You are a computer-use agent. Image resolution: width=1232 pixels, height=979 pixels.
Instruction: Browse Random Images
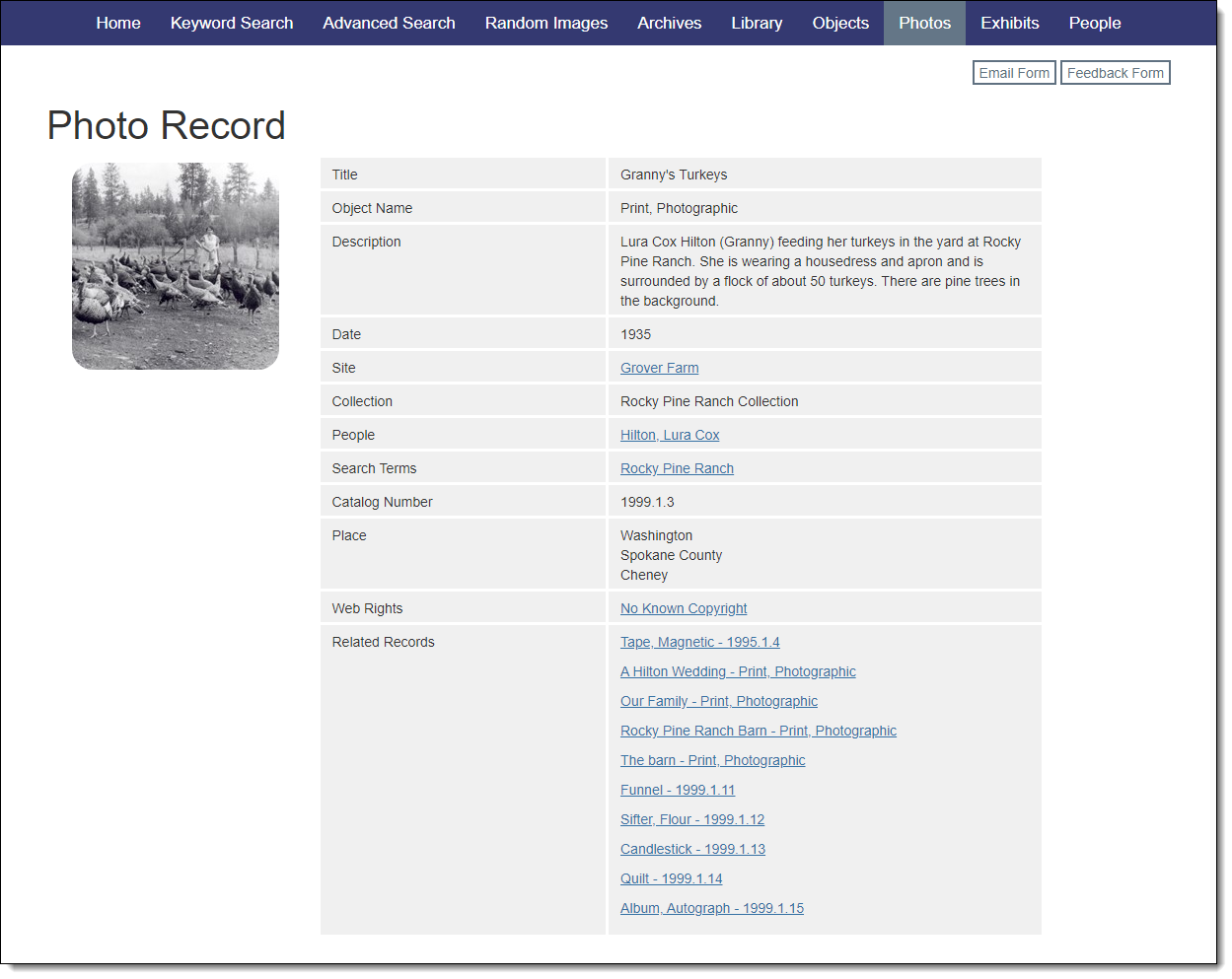point(546,23)
